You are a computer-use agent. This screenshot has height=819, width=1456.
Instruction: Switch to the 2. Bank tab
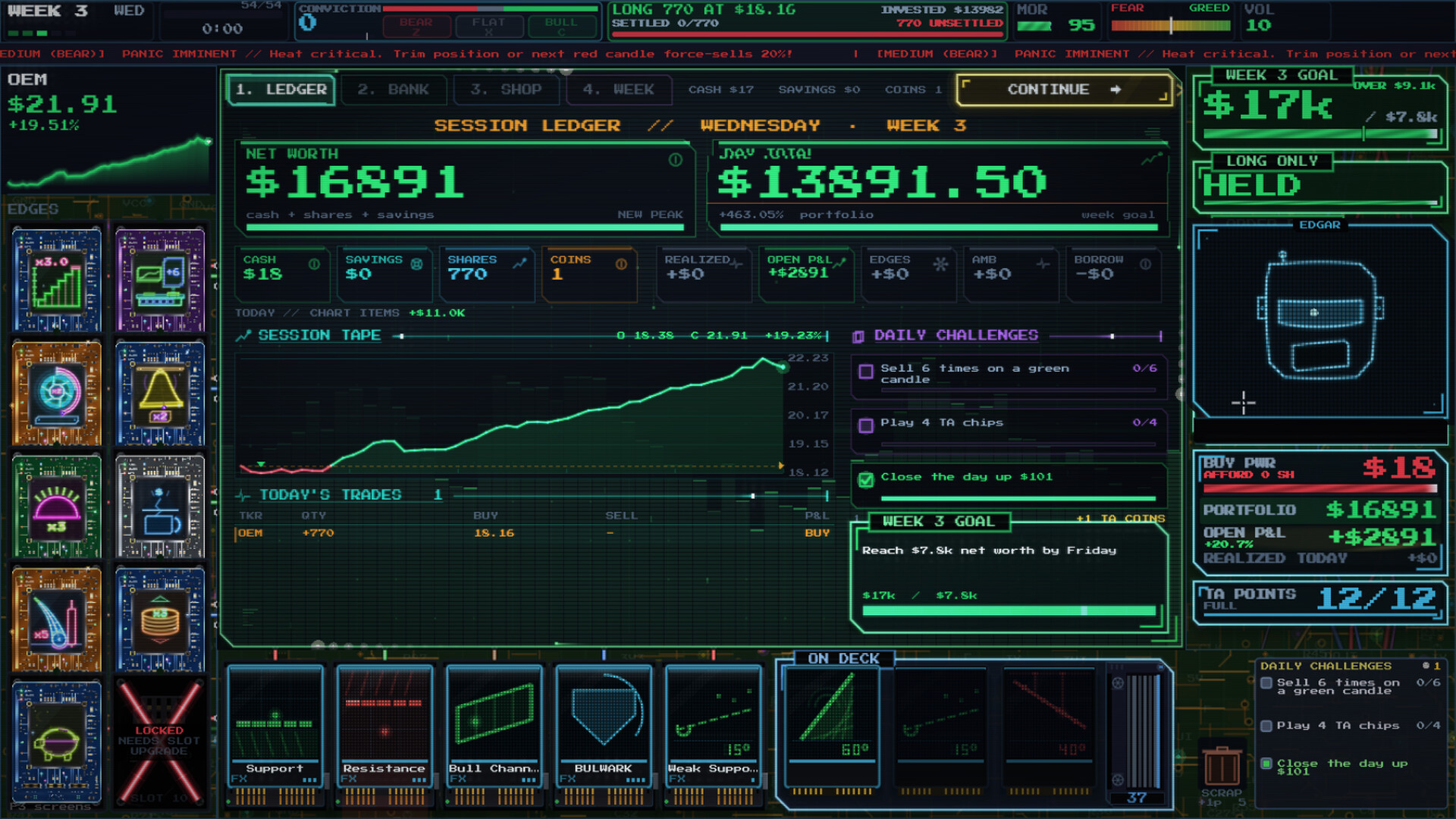[393, 89]
